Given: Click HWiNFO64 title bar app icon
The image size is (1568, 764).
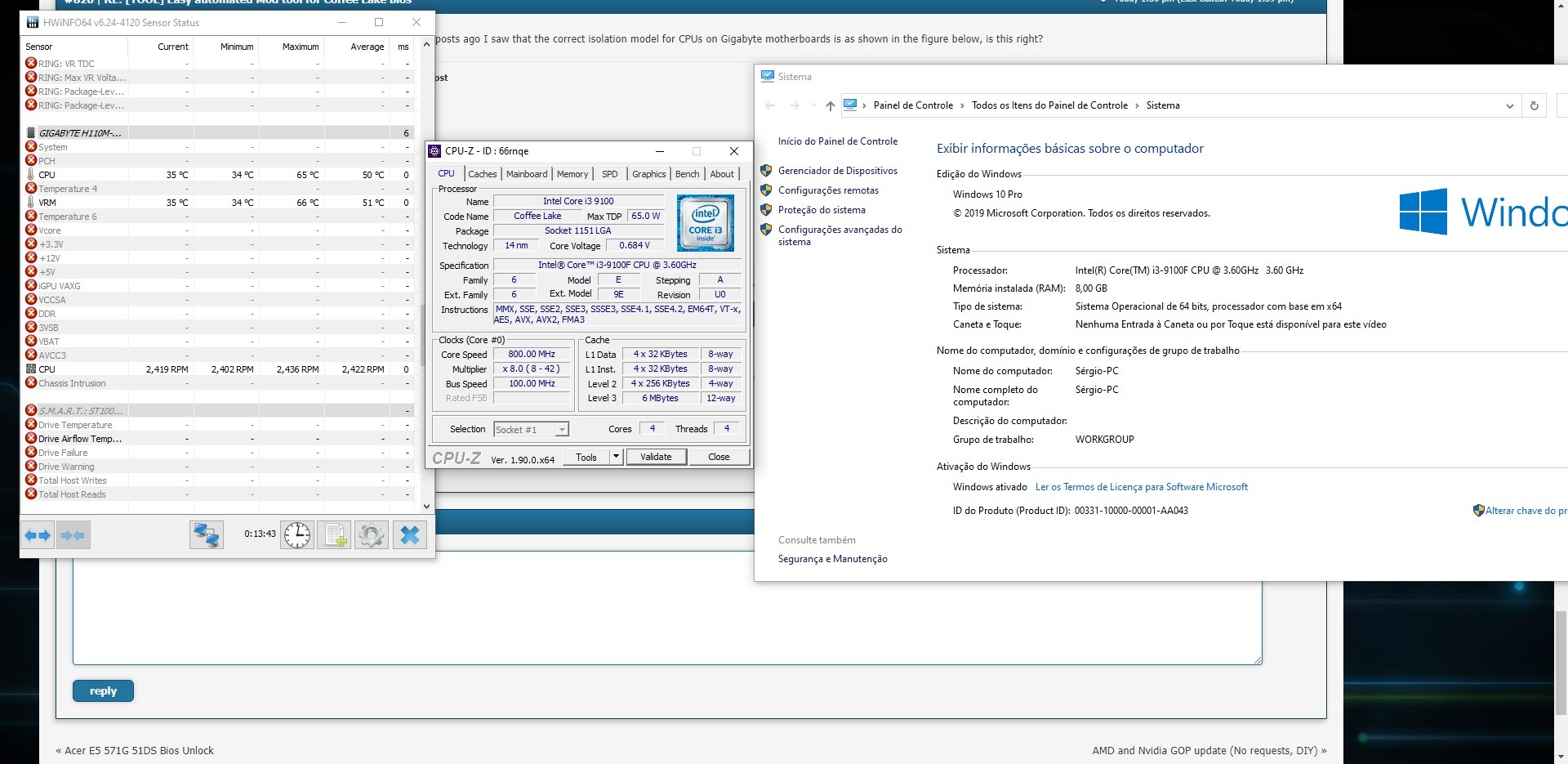Looking at the screenshot, I should pos(33,22).
